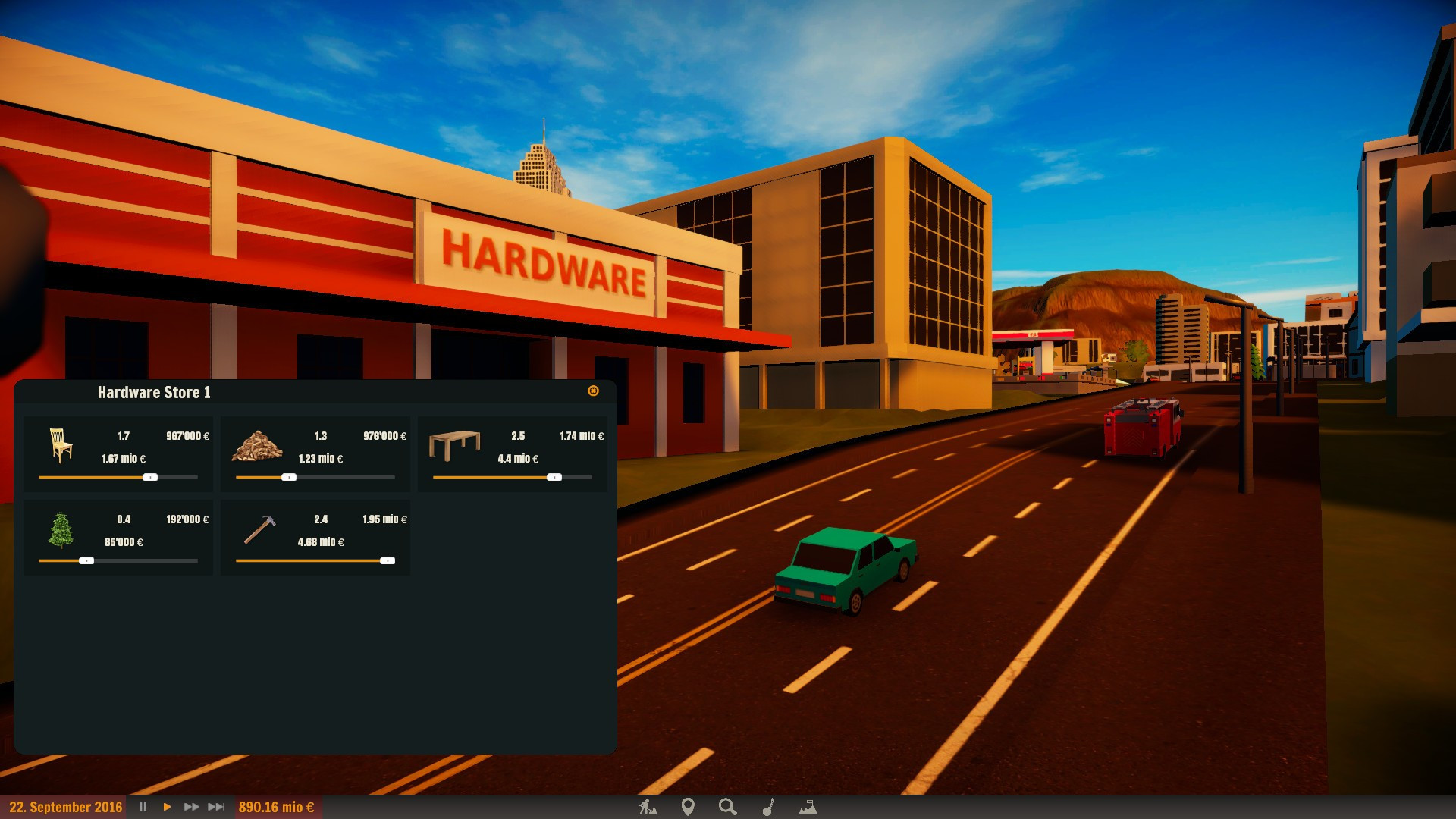Open the mountain flag goals icon
Screen dimensions: 1456x819
[808, 807]
